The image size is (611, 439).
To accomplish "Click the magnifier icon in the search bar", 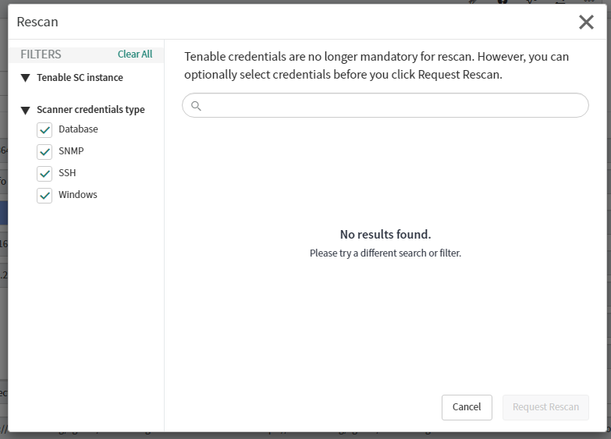I will [x=196, y=106].
